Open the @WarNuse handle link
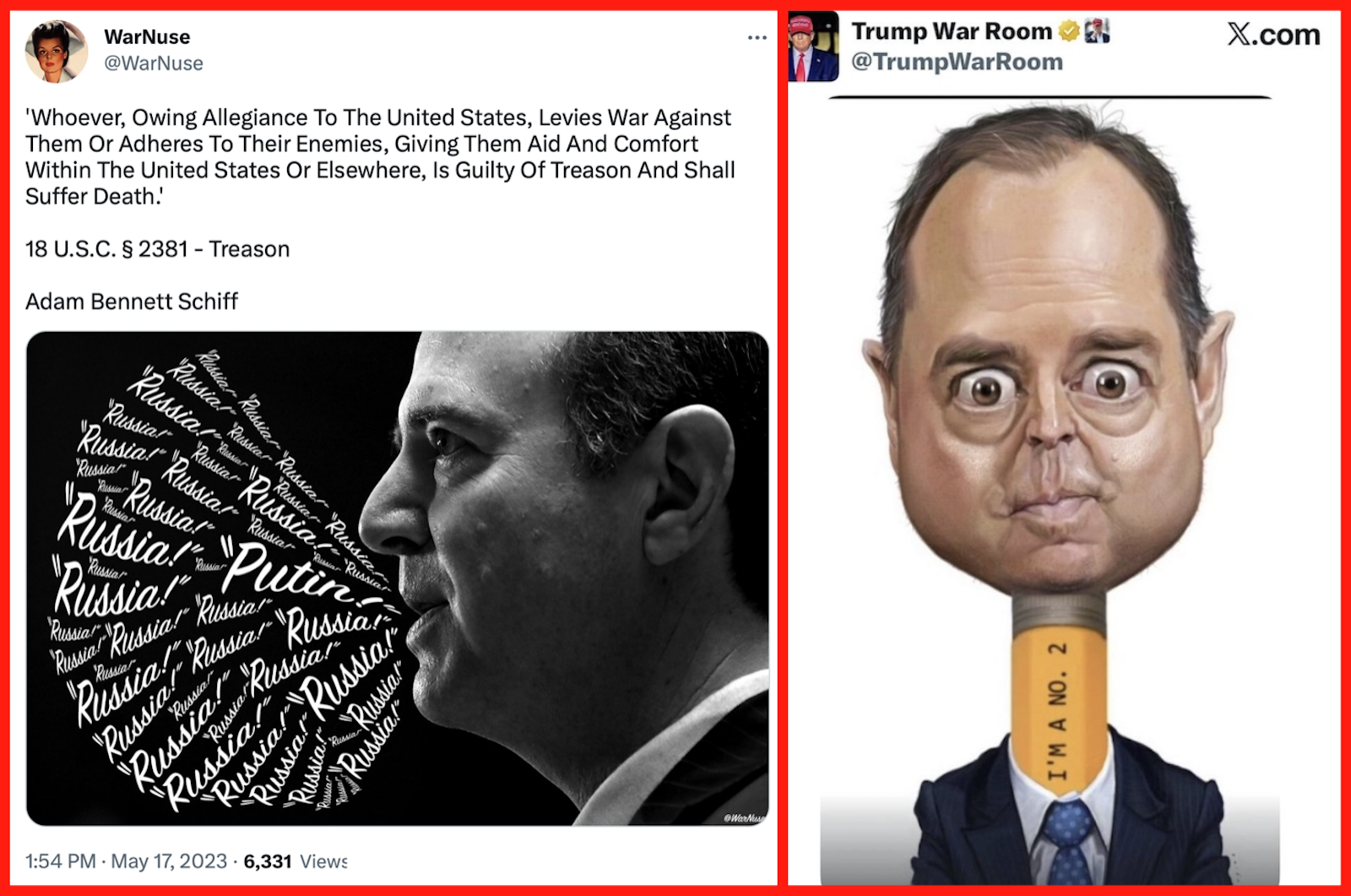Image resolution: width=1351 pixels, height=896 pixels. (154, 63)
